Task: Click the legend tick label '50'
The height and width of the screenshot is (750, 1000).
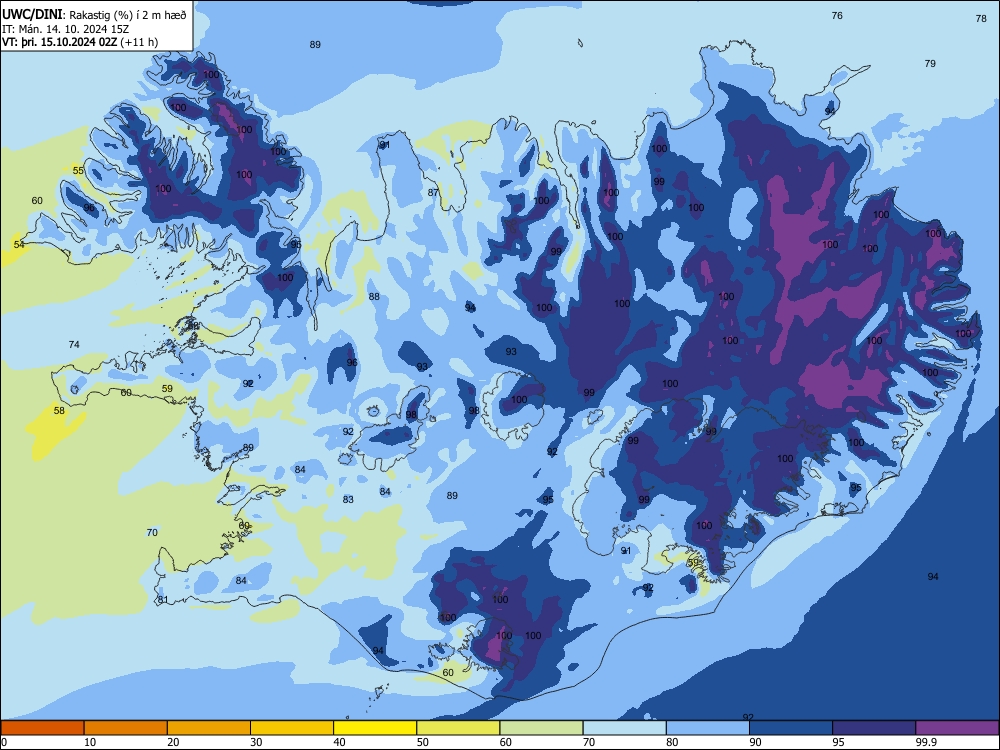Action: click(423, 742)
